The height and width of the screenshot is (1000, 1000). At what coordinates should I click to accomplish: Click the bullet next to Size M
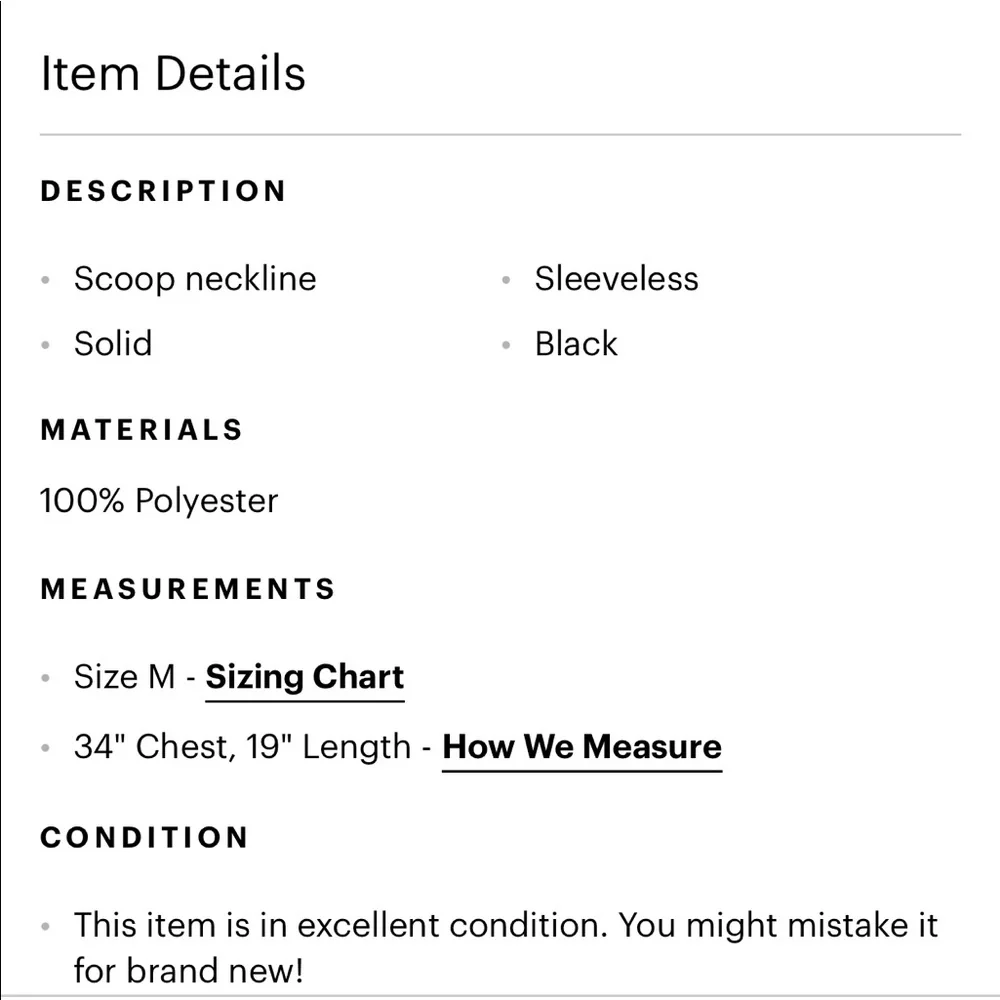[x=45, y=679]
